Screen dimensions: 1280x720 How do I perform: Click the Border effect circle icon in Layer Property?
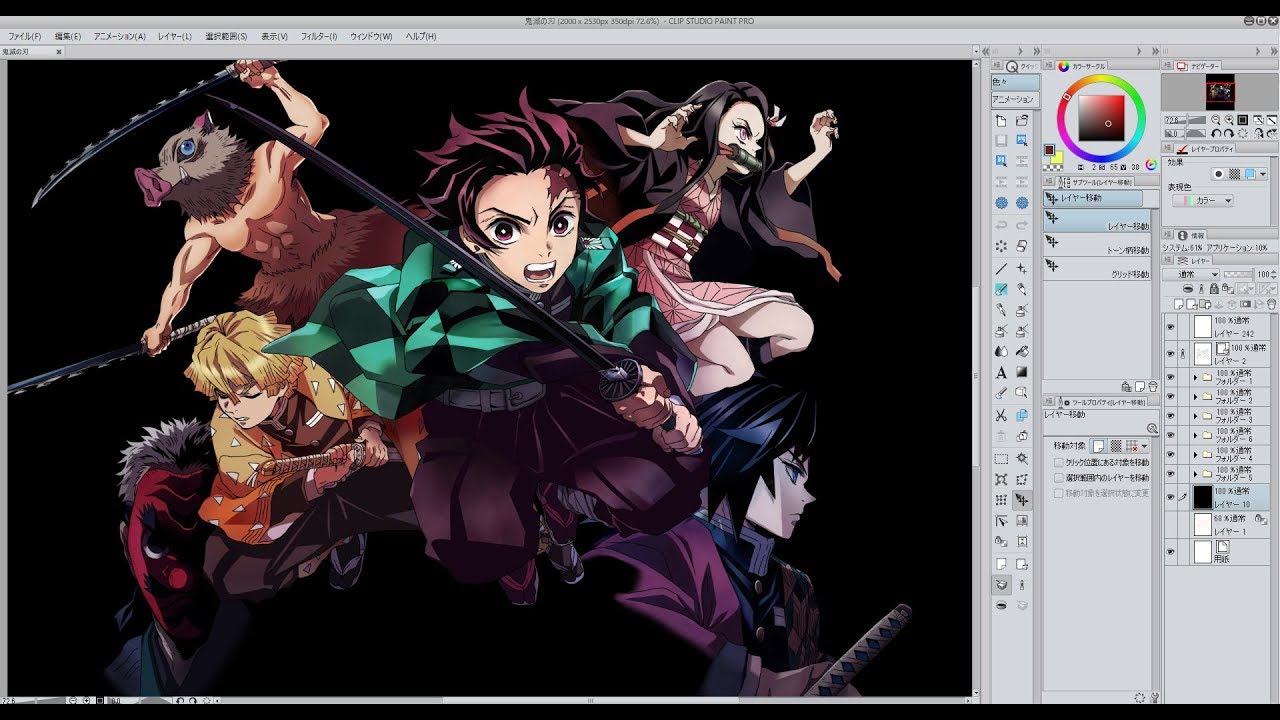pyautogui.click(x=1218, y=174)
